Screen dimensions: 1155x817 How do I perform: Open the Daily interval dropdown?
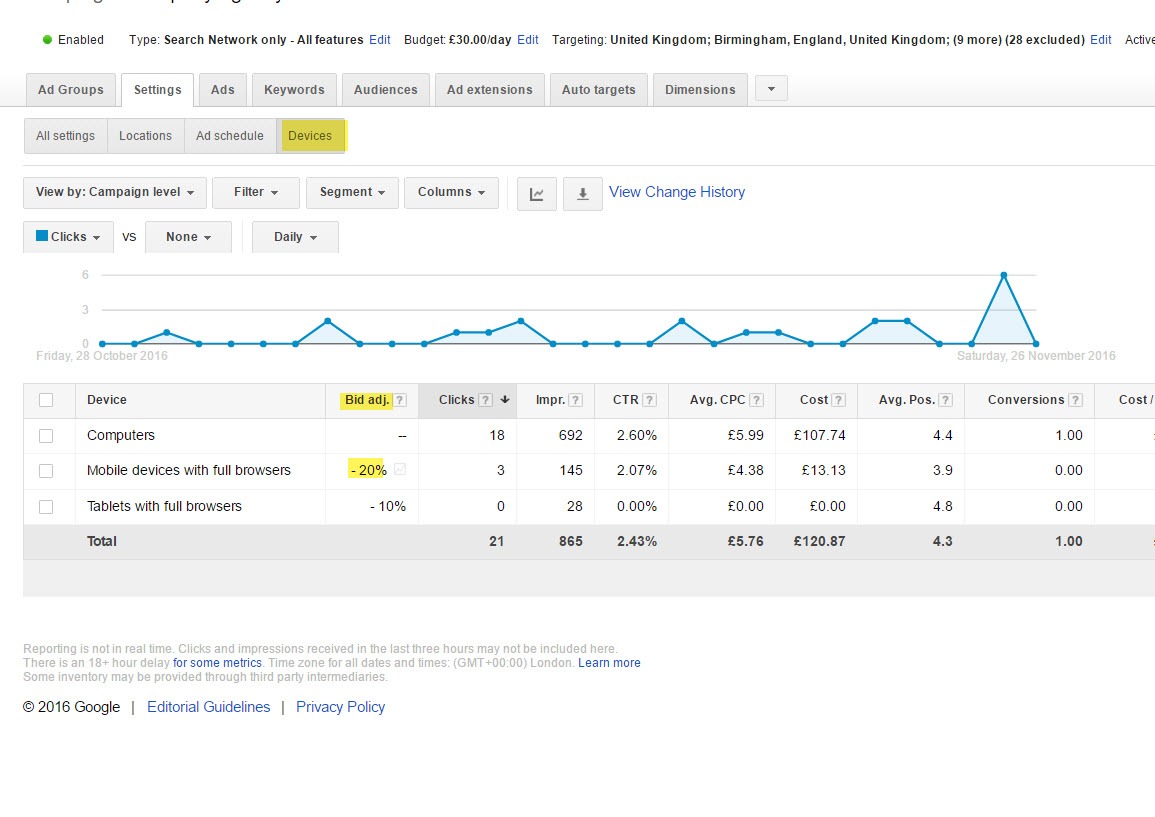(x=295, y=238)
